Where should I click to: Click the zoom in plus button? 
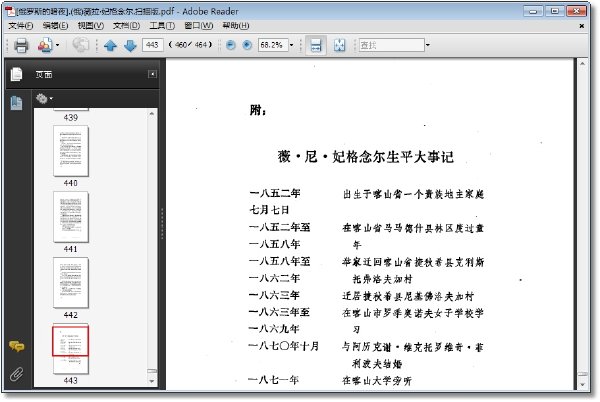point(247,45)
